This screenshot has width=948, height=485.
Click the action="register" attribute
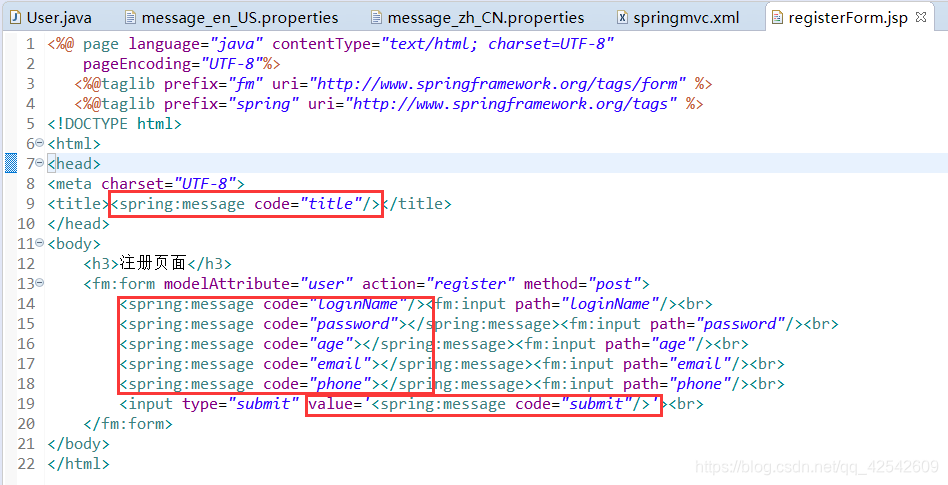click(438, 283)
